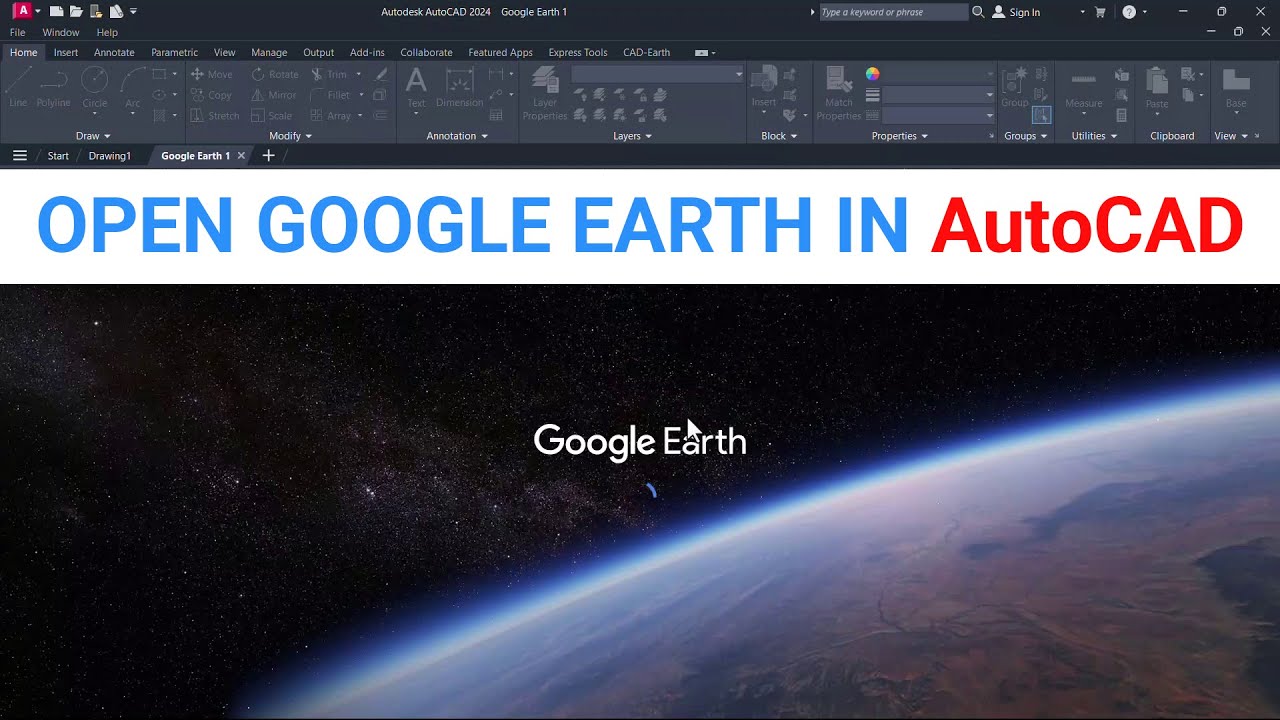Expand the Annotation panel
1280x720 pixels.
click(457, 136)
